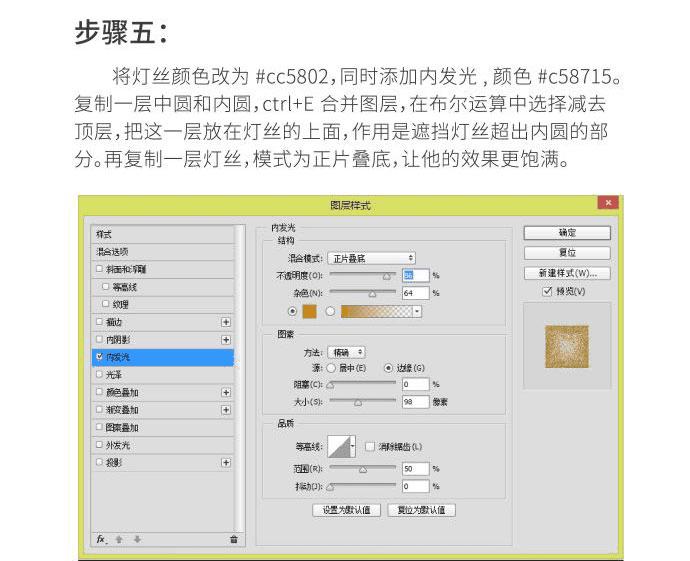Enable the 消除锯齿(L) checkbox
690x561 pixels.
click(x=370, y=447)
